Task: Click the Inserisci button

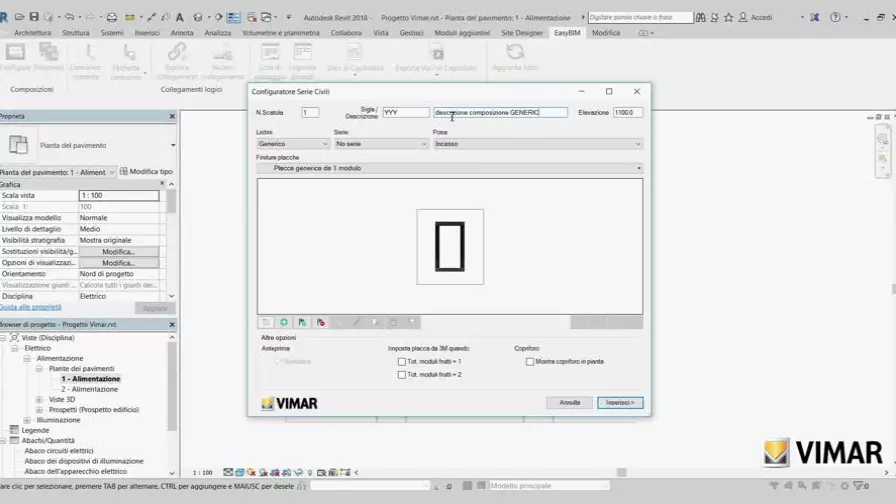Action: [x=620, y=403]
